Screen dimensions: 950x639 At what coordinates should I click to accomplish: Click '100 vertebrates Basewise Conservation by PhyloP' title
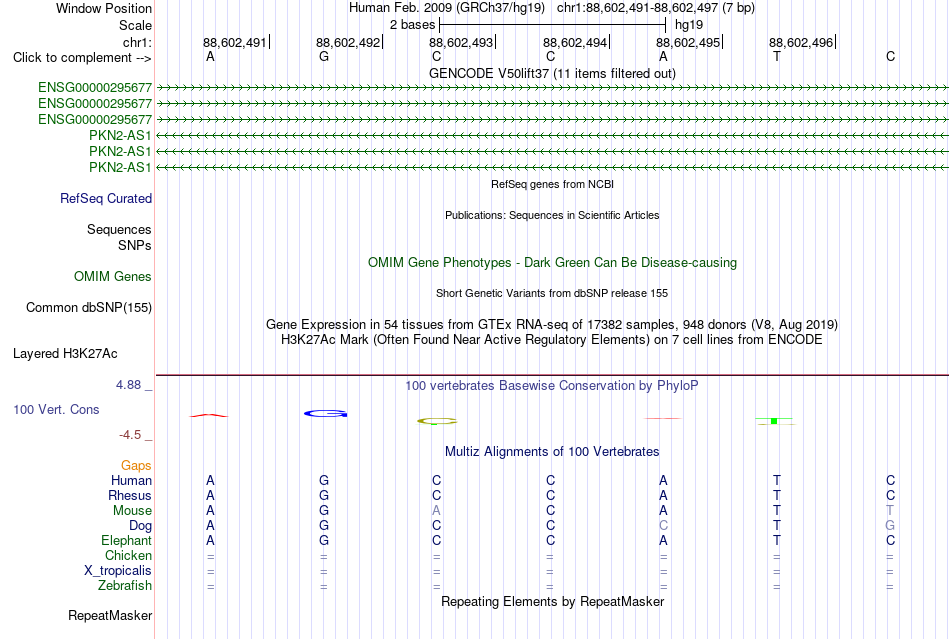pos(552,385)
